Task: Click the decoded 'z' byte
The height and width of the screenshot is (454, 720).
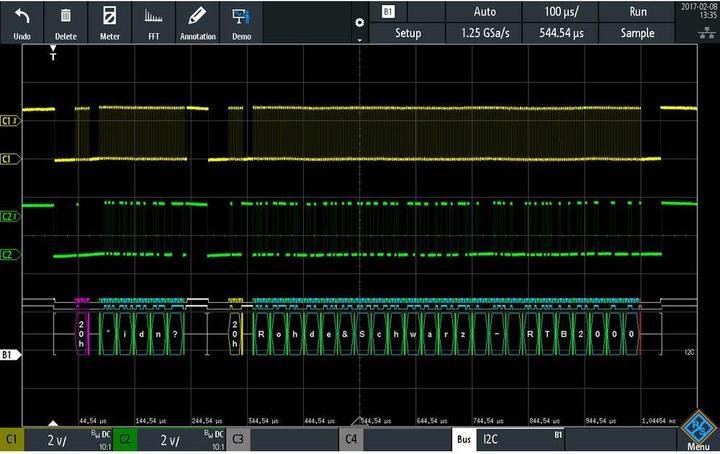Action: coord(462,334)
